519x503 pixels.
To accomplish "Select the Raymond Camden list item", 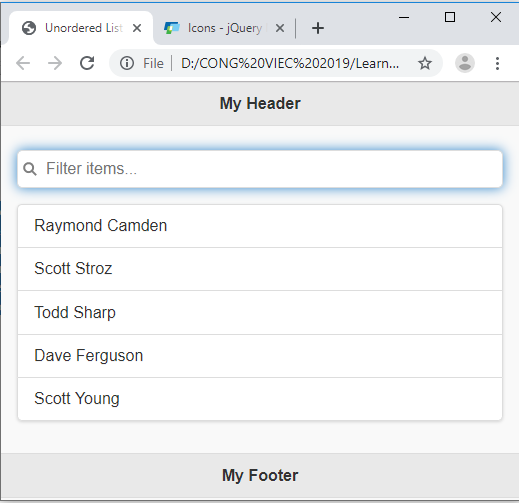I will click(x=260, y=226).
